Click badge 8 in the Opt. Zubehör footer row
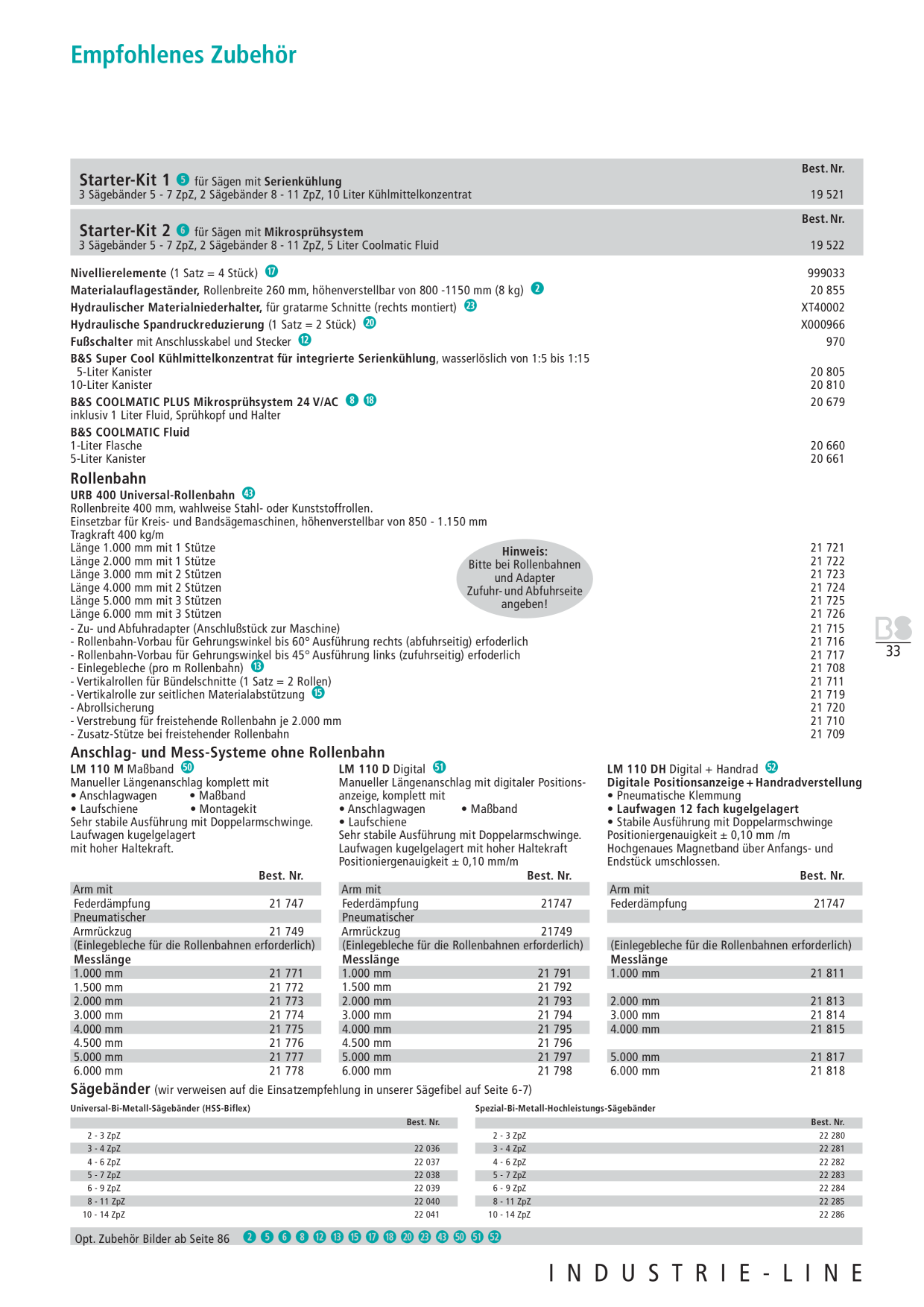The width and height of the screenshot is (924, 1307). 302,1237
